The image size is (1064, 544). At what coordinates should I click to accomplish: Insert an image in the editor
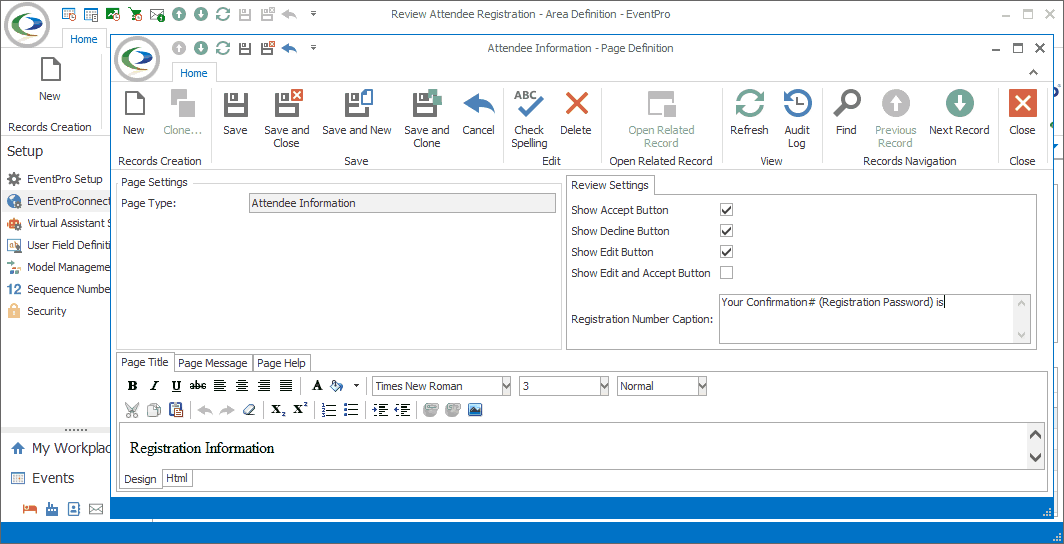475,410
